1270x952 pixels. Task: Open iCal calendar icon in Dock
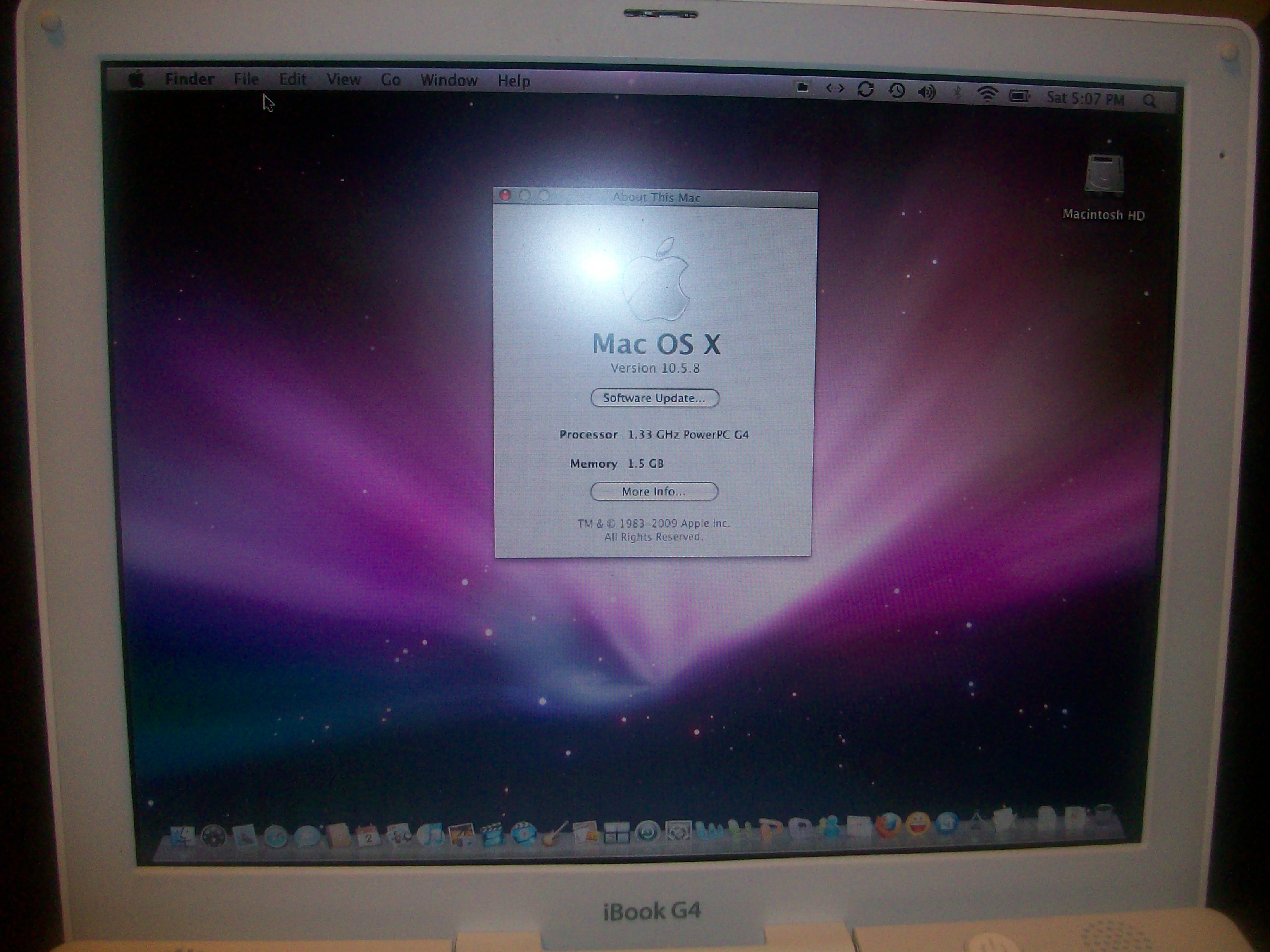point(369,837)
